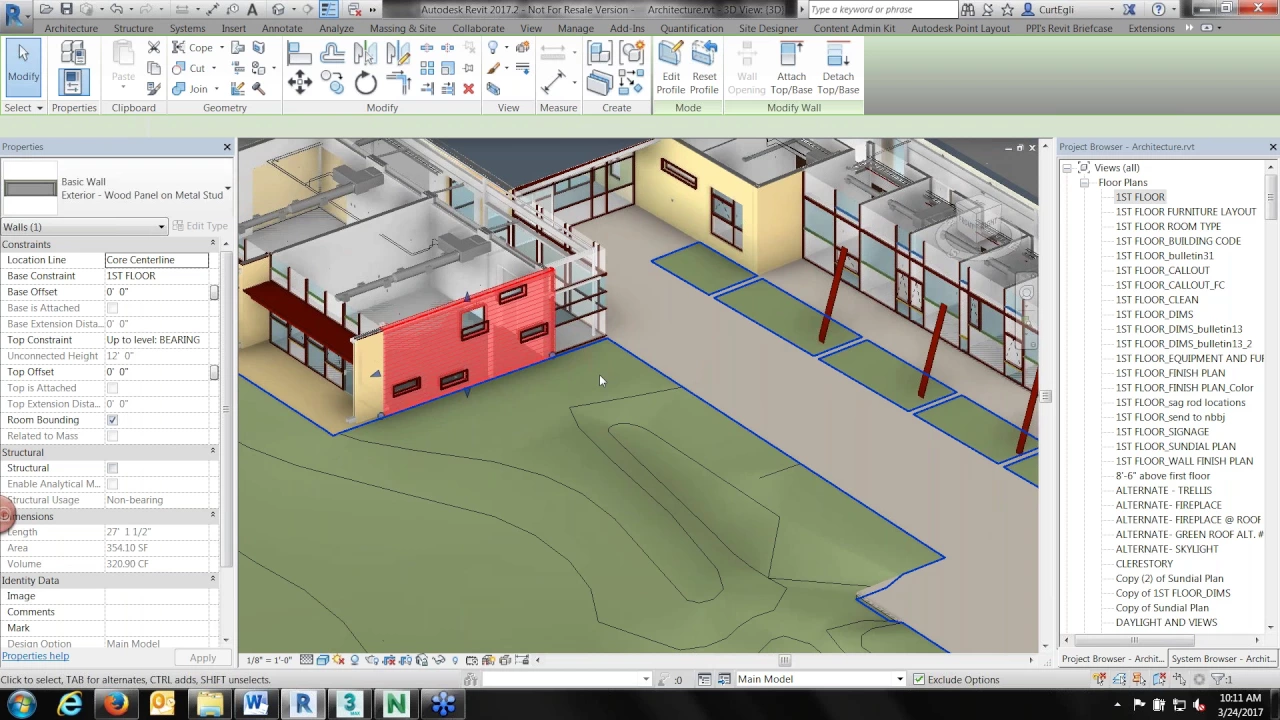Open Word from the taskbar
This screenshot has height=720, width=1280.
[x=256, y=705]
